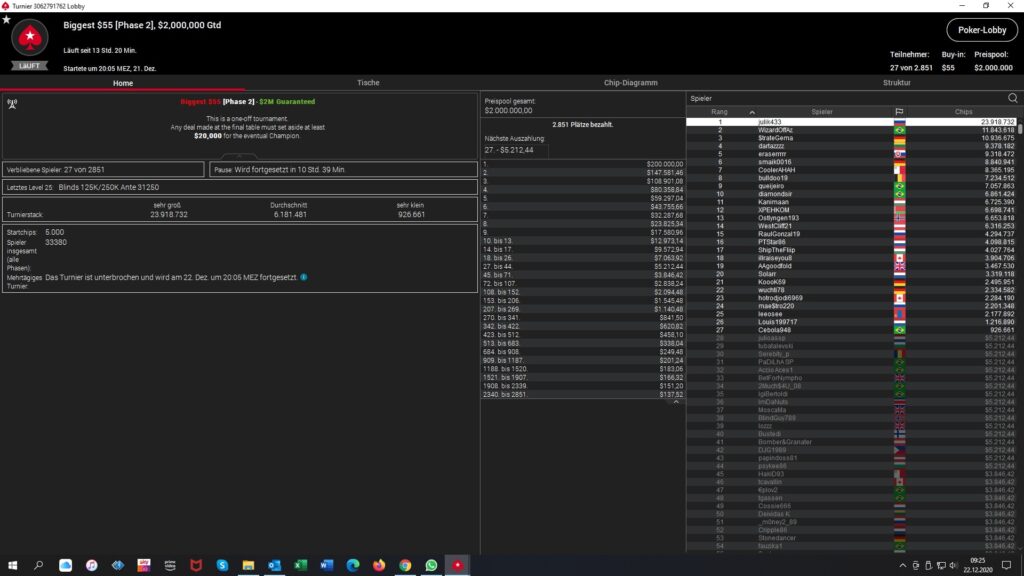Click the player search magnifier icon

coord(1012,98)
